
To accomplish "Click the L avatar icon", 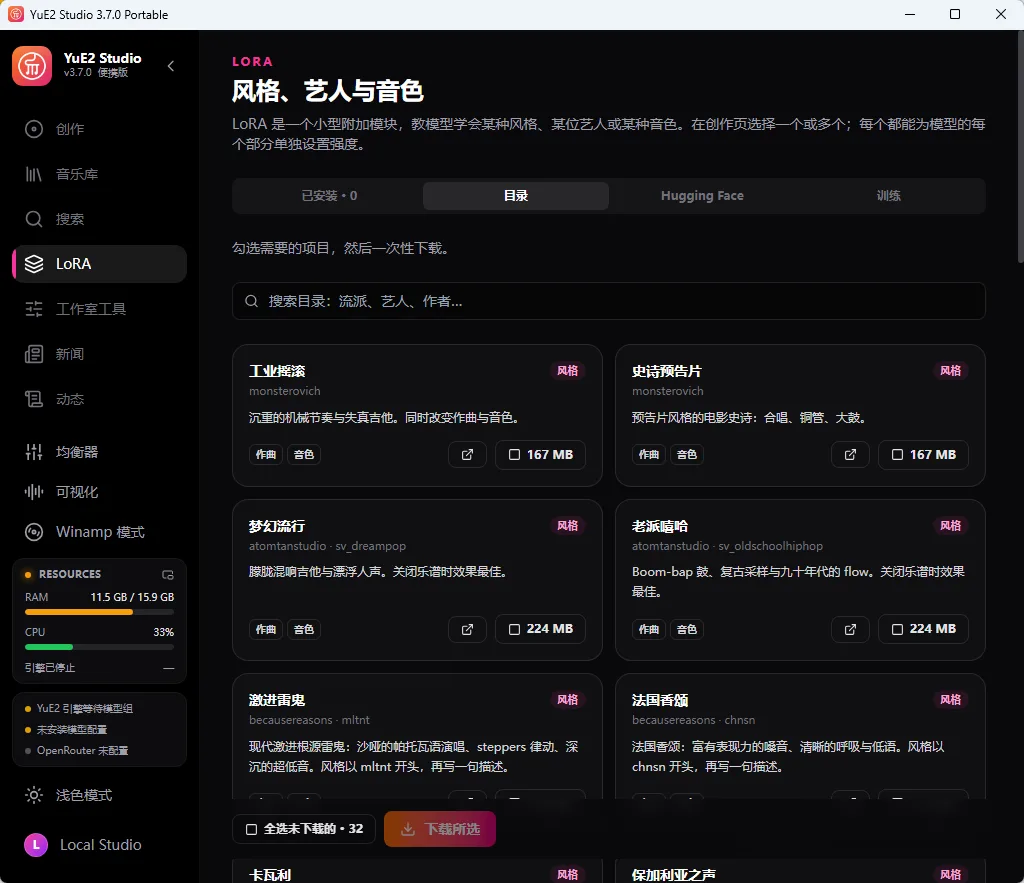I will click(36, 845).
